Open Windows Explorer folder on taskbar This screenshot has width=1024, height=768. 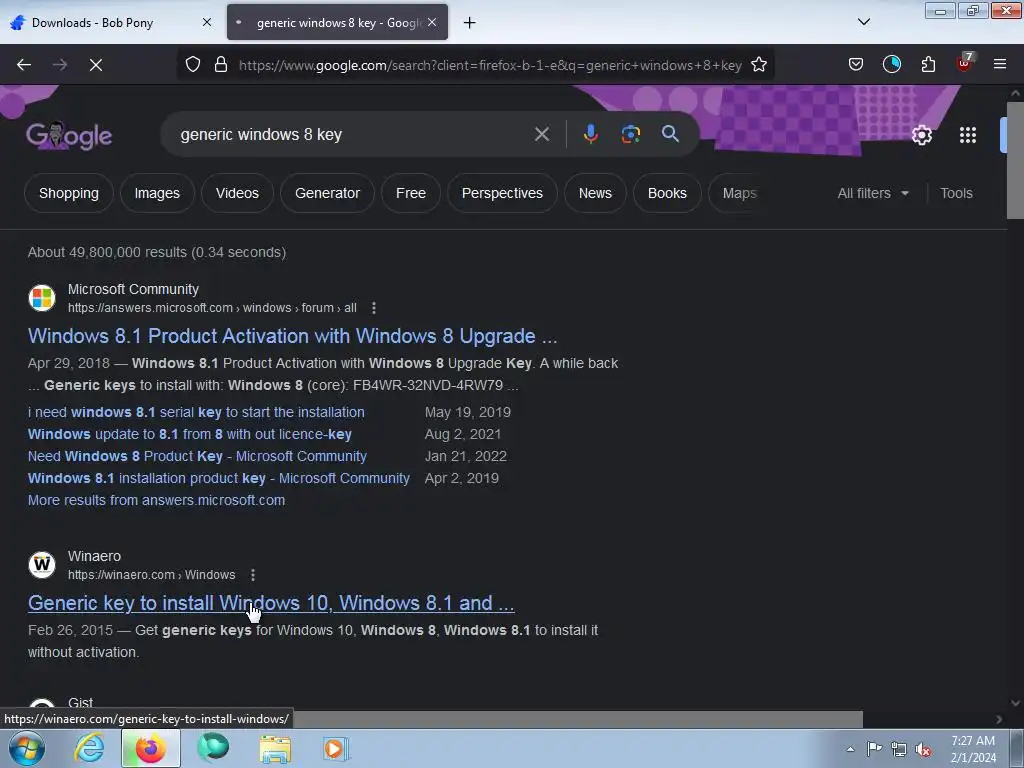coord(275,748)
